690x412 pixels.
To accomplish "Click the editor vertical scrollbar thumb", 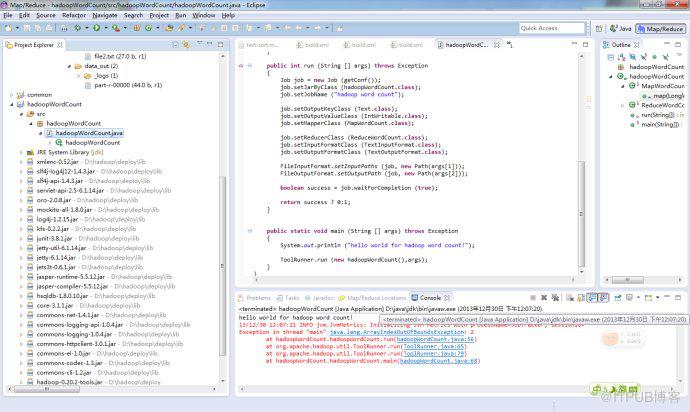I will [x=581, y=213].
